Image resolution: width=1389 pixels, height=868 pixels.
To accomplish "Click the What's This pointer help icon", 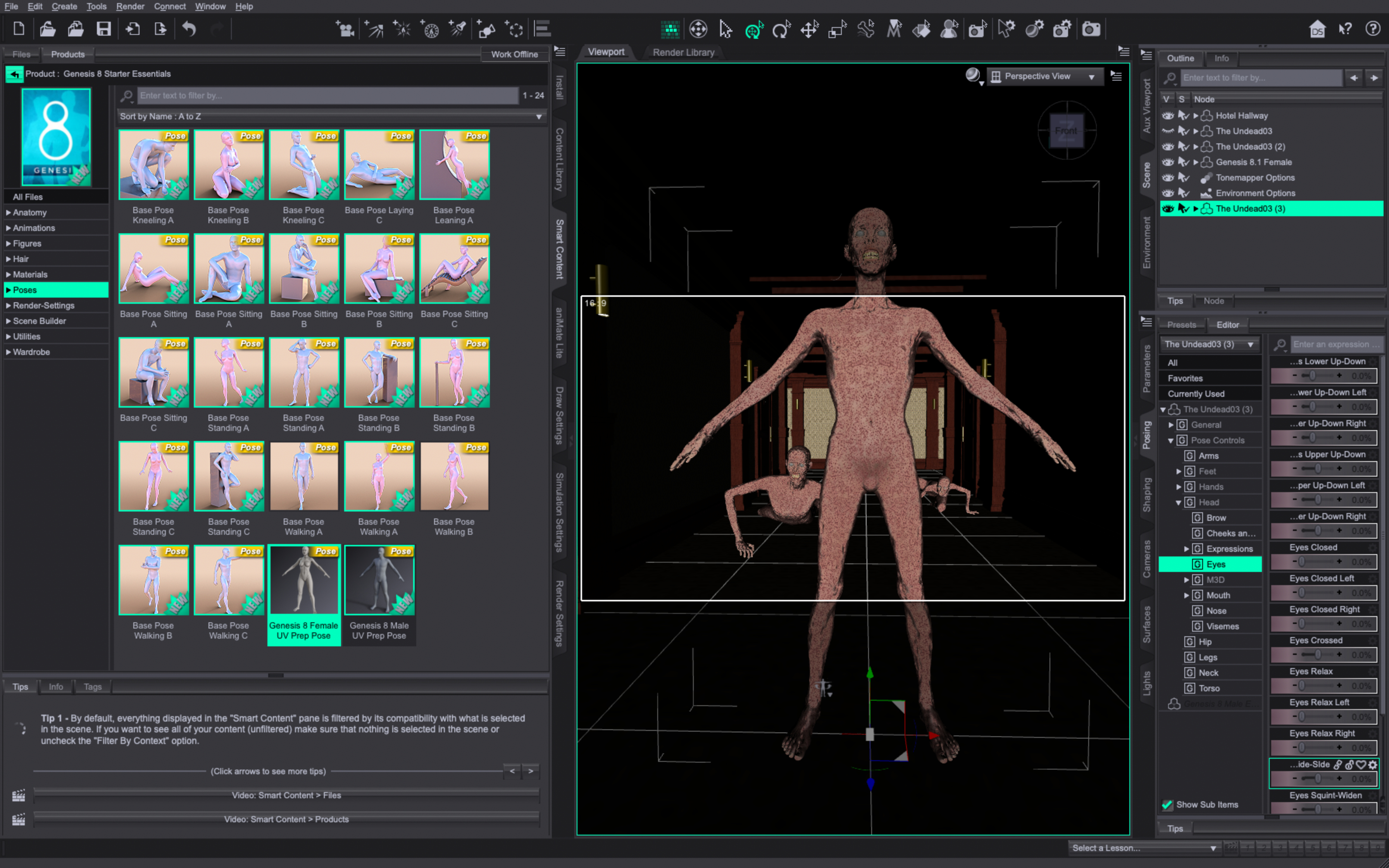I will 1345,29.
